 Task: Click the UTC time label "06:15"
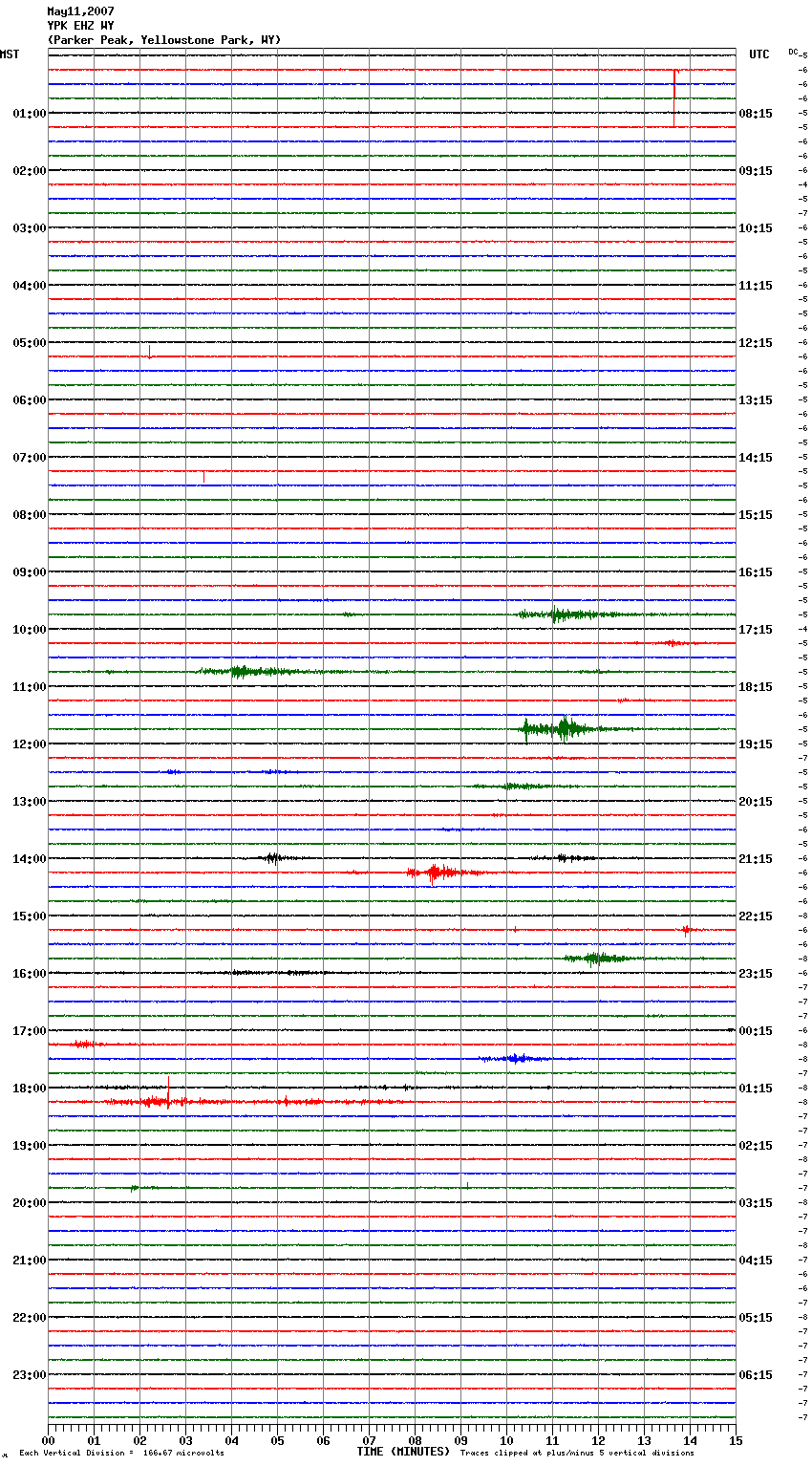[756, 1375]
